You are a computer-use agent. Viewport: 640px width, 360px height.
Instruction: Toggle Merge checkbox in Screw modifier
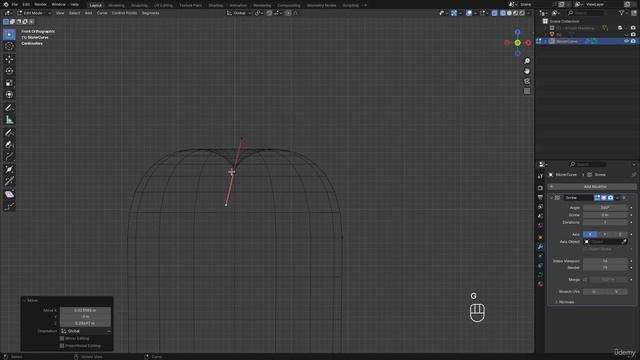585,280
